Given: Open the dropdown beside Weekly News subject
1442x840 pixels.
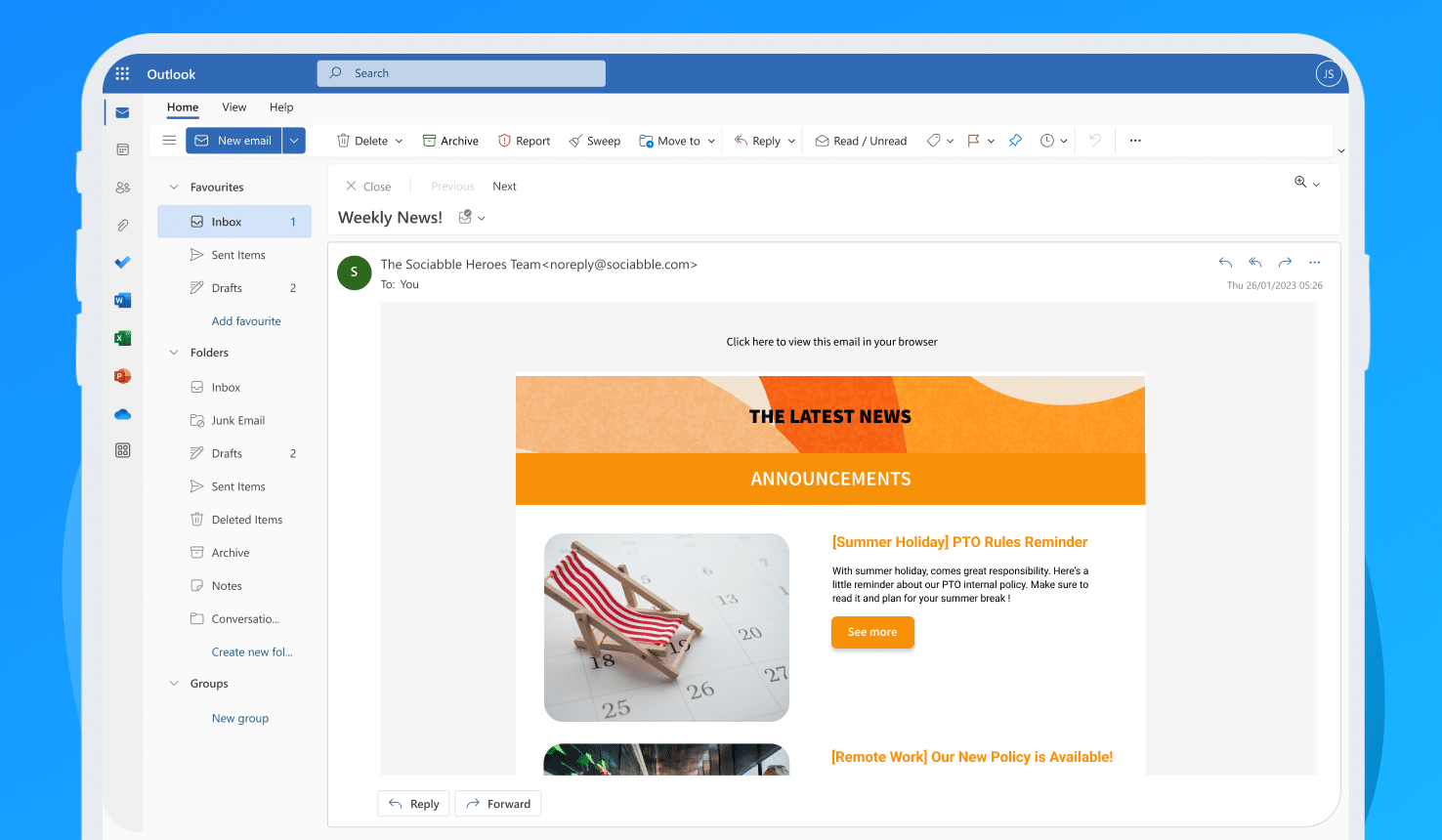Looking at the screenshot, I should point(481,219).
